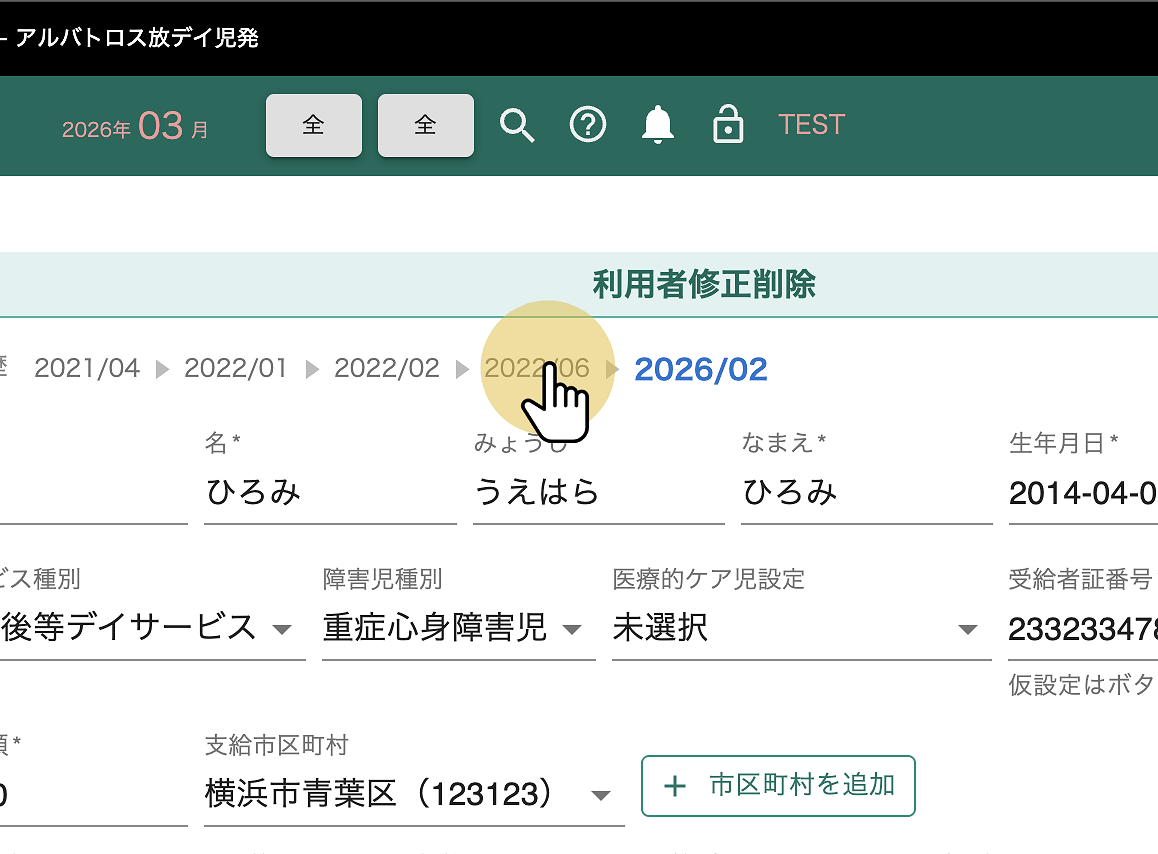Open TEST account label

point(811,125)
